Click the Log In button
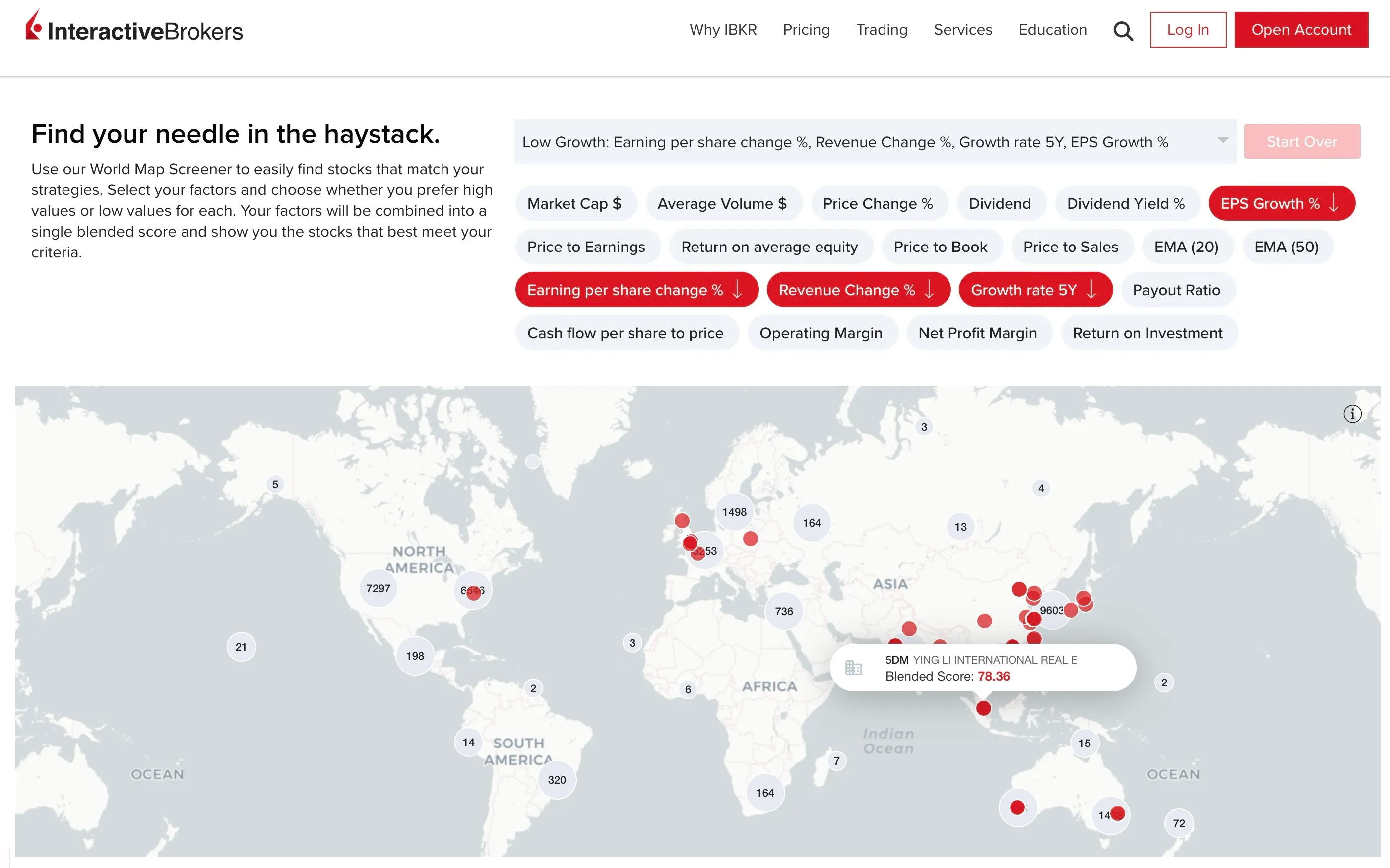Image resolution: width=1390 pixels, height=868 pixels. pos(1188,29)
